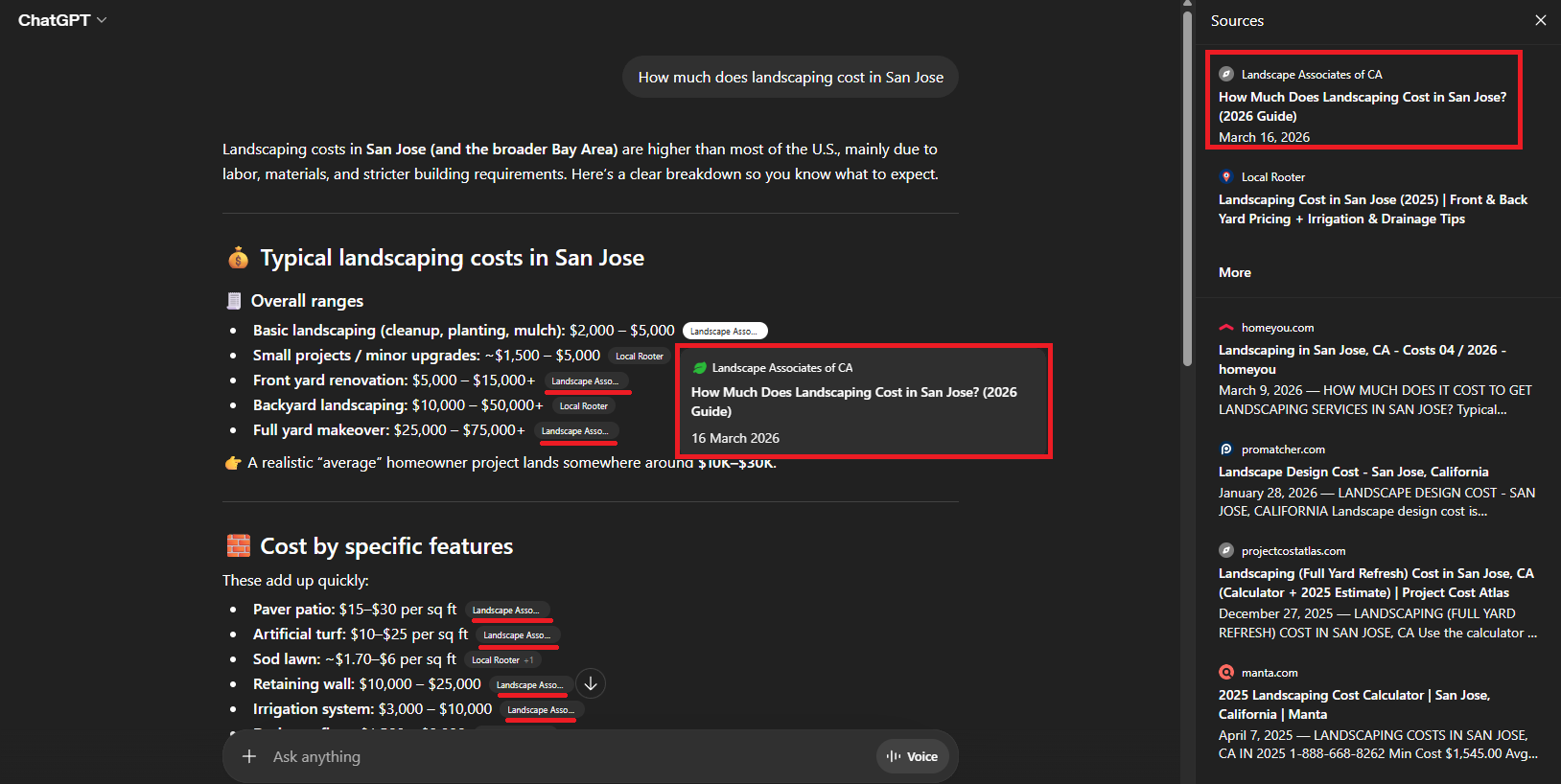Click the 'Cost by specific features' heading
The image size is (1561, 784).
(x=386, y=546)
